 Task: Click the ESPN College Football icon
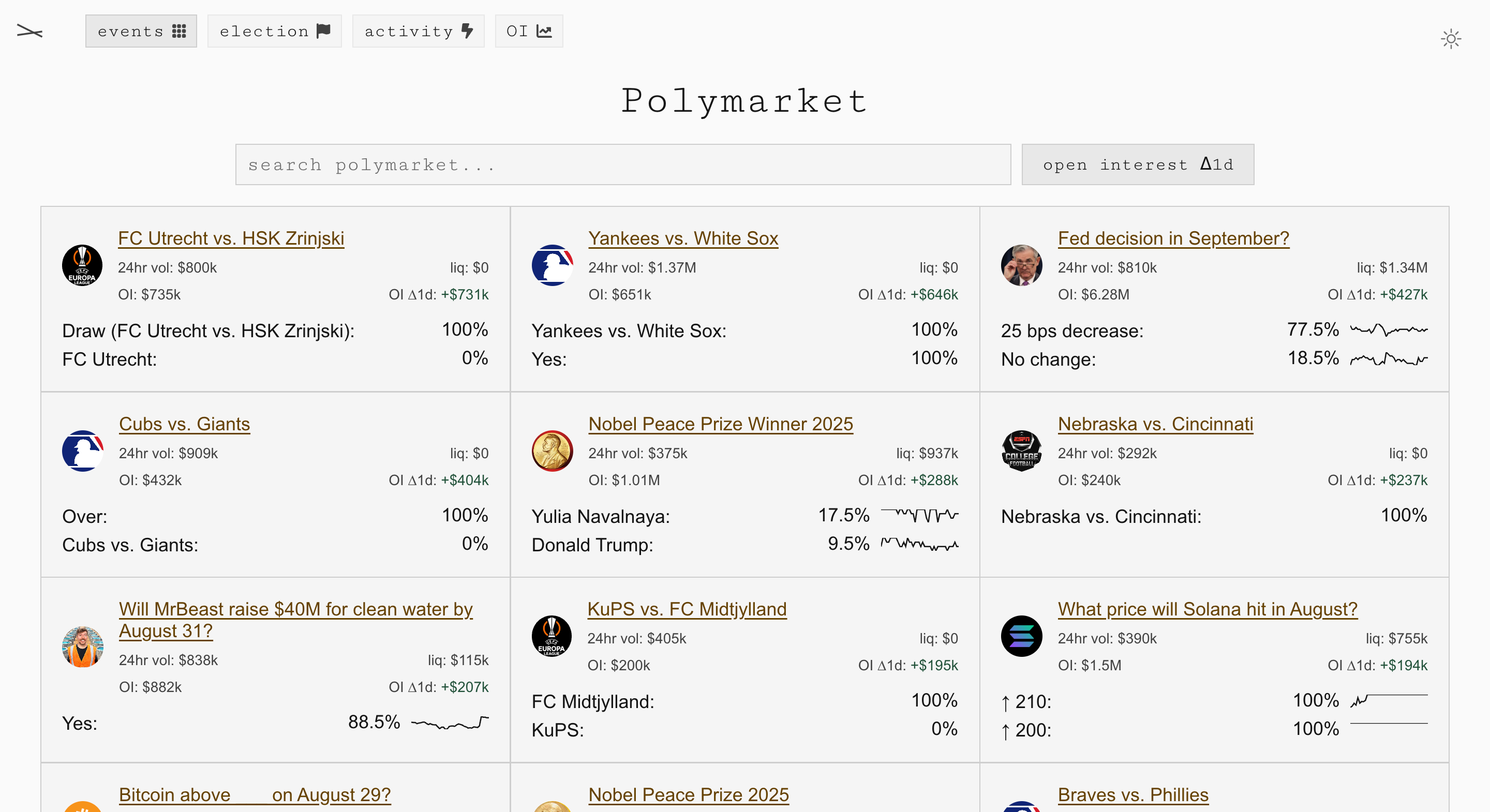[1021, 450]
